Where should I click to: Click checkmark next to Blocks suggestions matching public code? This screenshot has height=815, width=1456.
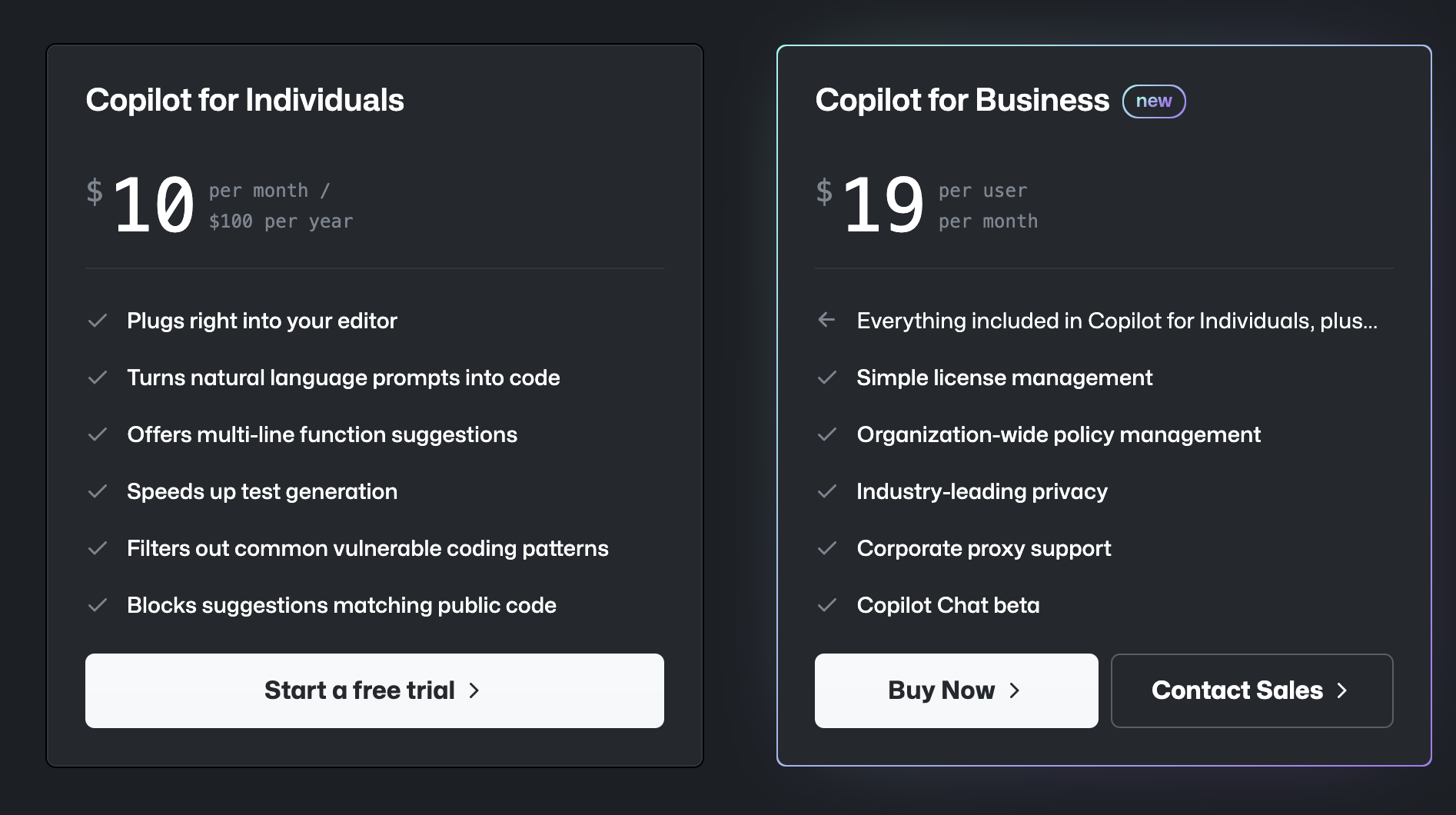(98, 605)
